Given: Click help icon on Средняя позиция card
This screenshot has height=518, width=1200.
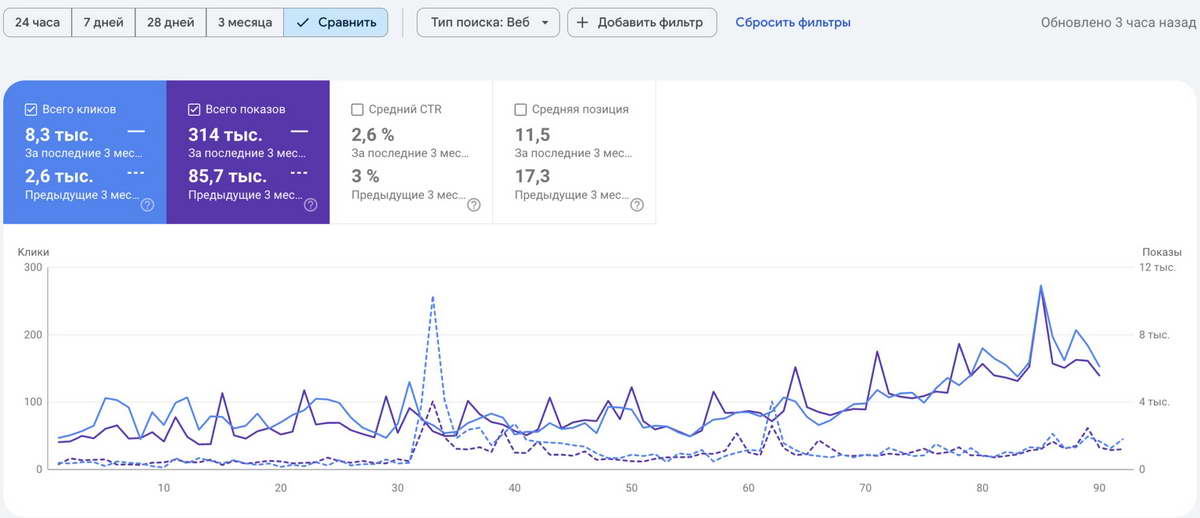Looking at the screenshot, I should [x=636, y=205].
